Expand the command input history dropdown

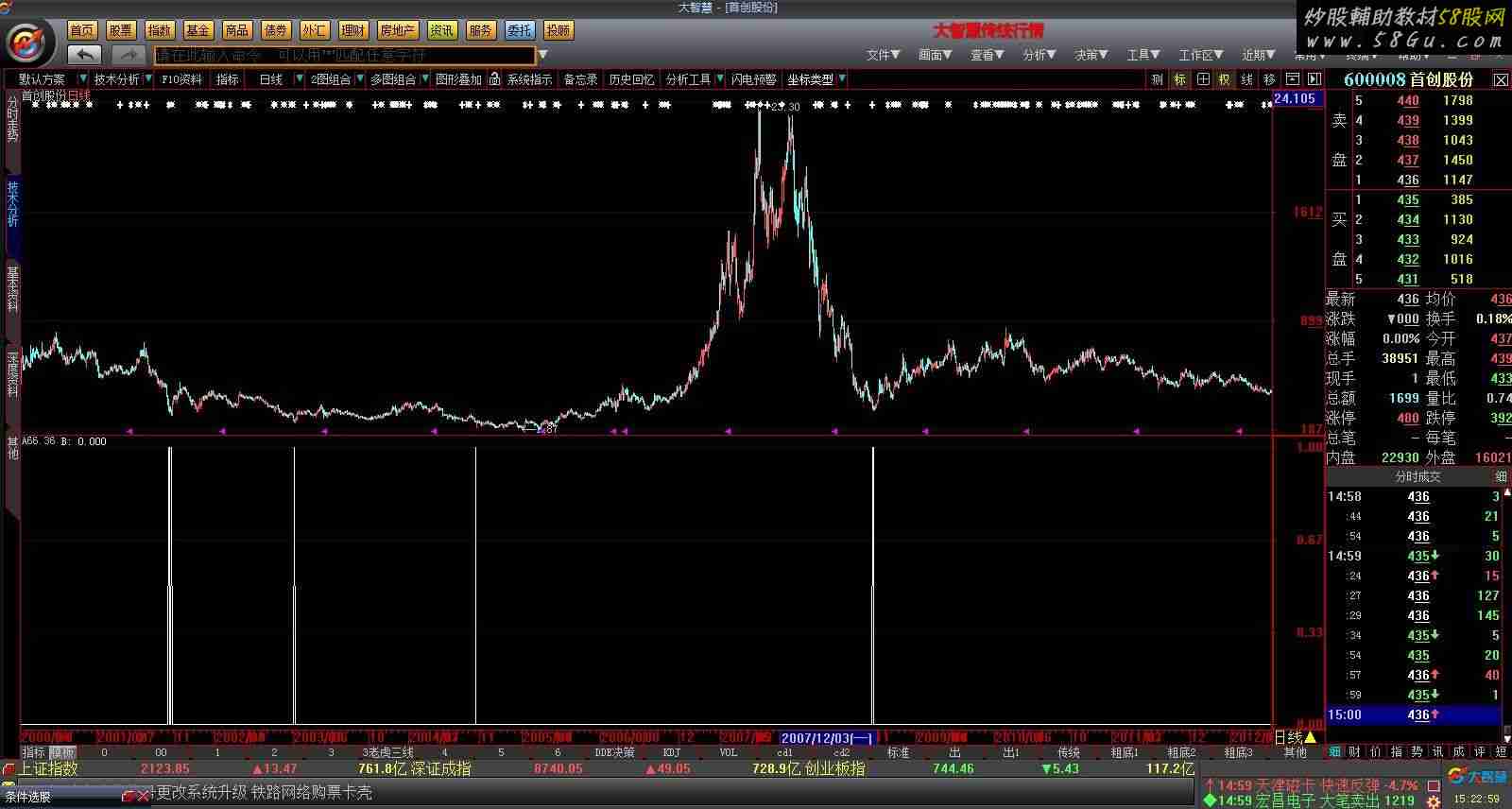tap(543, 56)
